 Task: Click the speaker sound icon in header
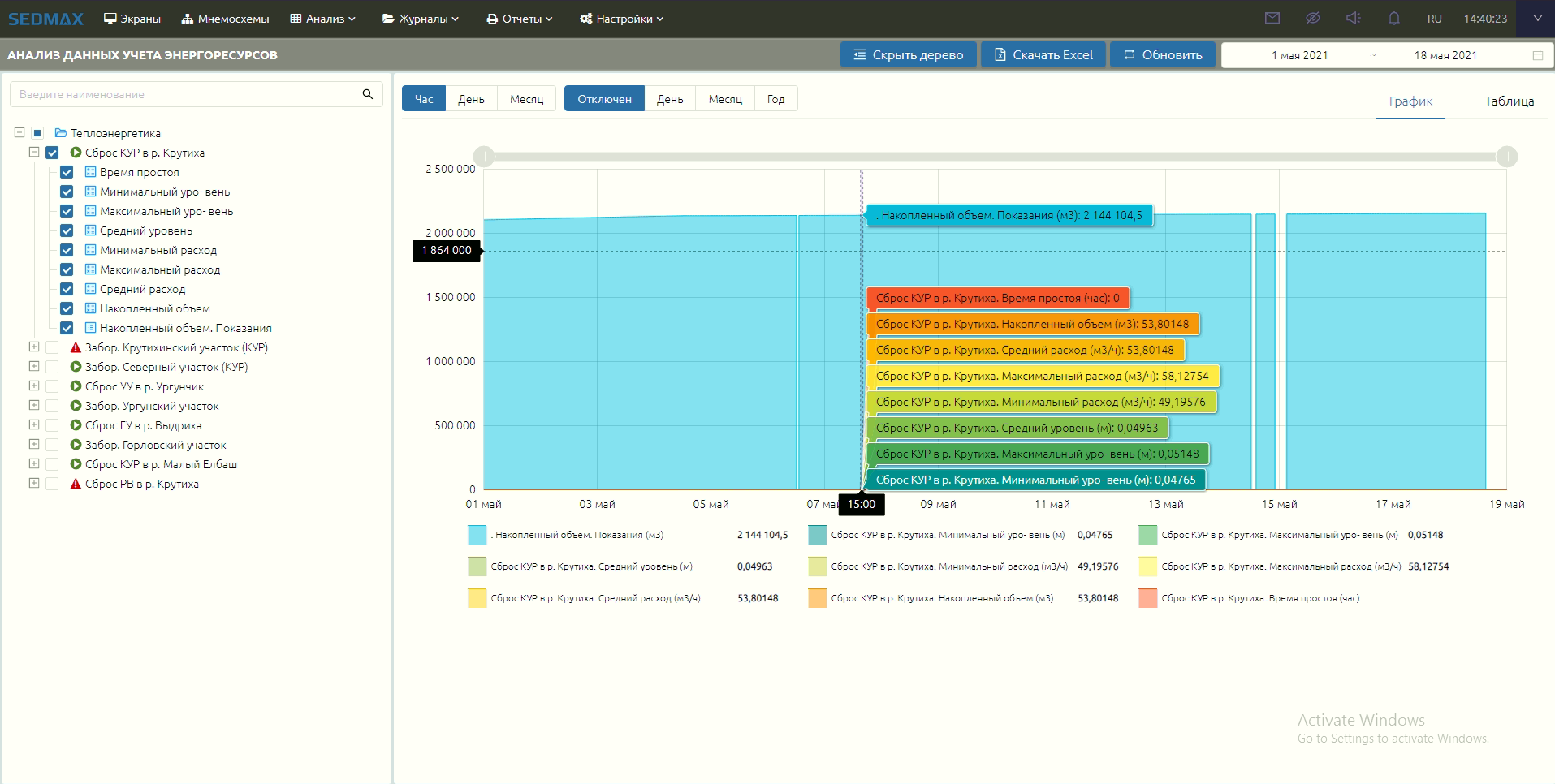pos(1354,18)
